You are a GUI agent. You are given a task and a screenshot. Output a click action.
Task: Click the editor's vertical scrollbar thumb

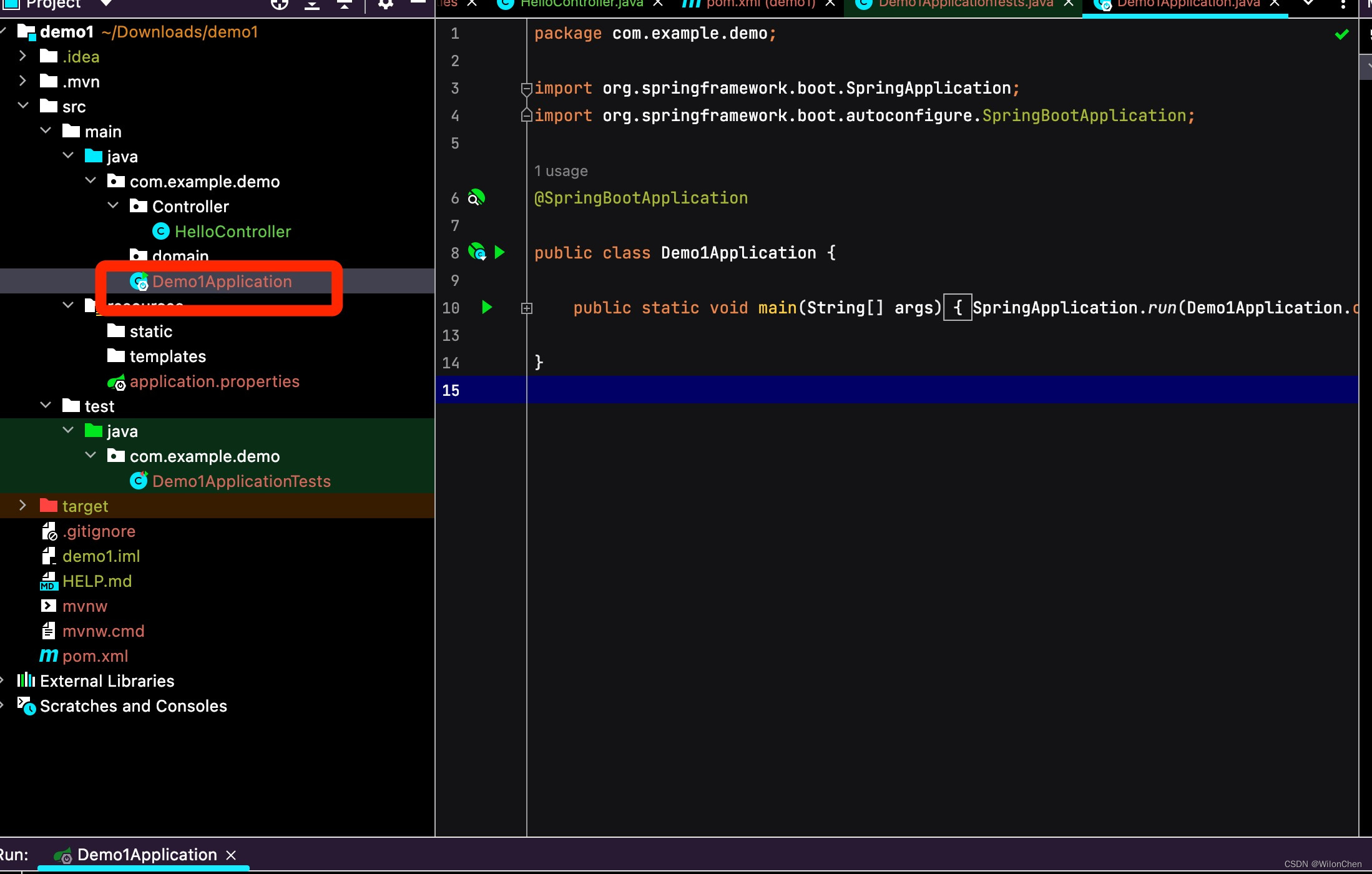[1365, 67]
